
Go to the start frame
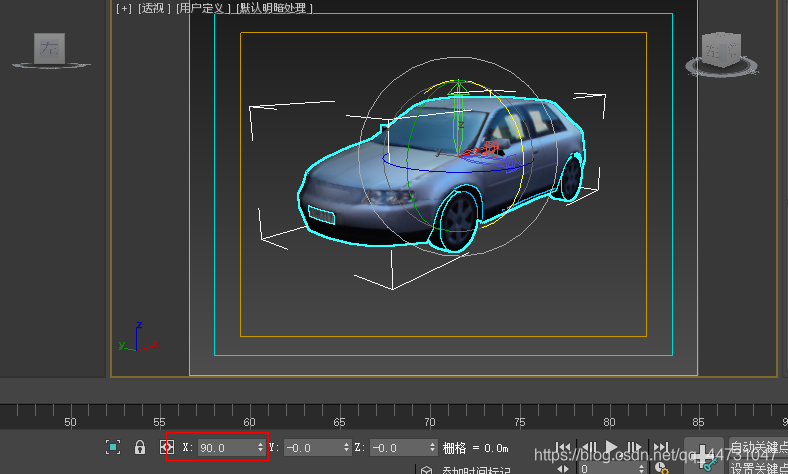pyautogui.click(x=563, y=447)
